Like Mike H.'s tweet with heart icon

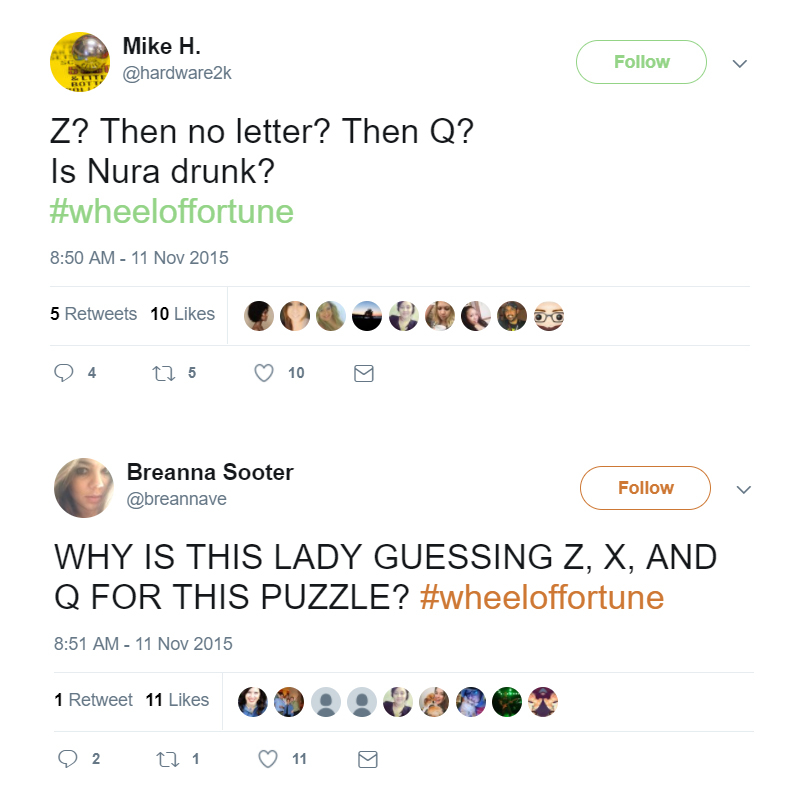[264, 373]
